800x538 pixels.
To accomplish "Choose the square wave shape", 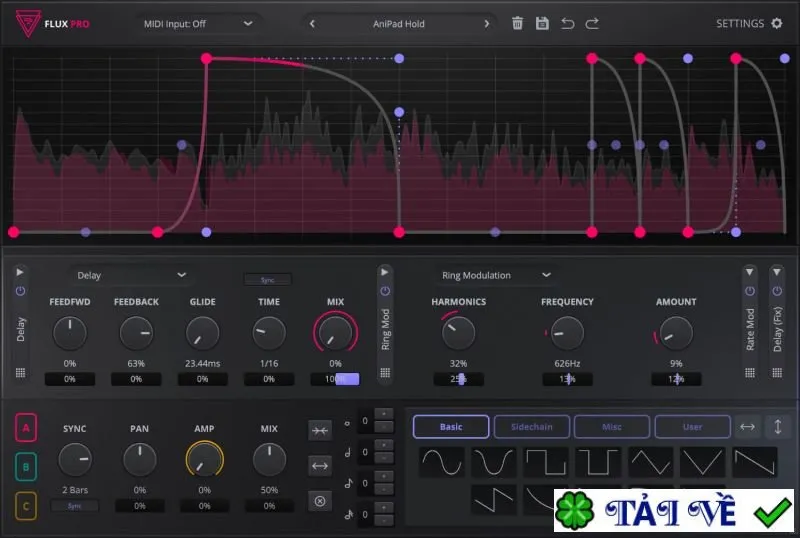I will pyautogui.click(x=546, y=462).
